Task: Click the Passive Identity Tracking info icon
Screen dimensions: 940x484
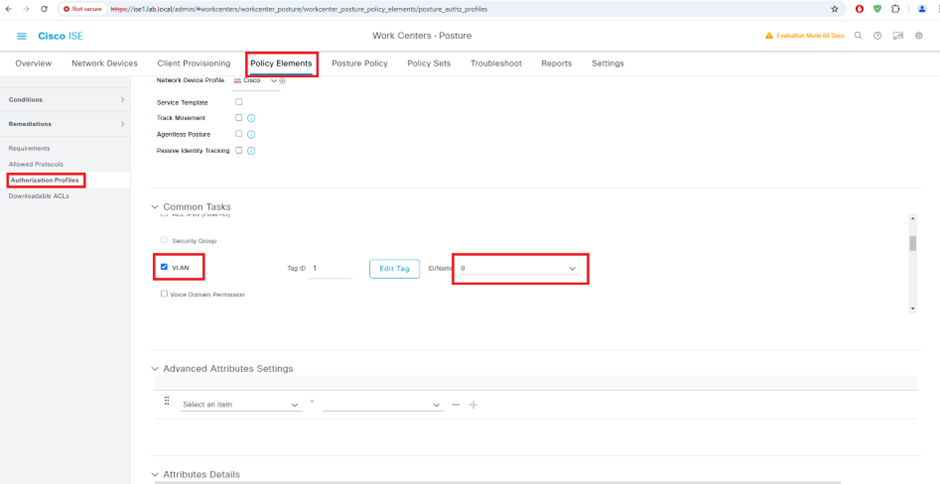Action: 251,151
